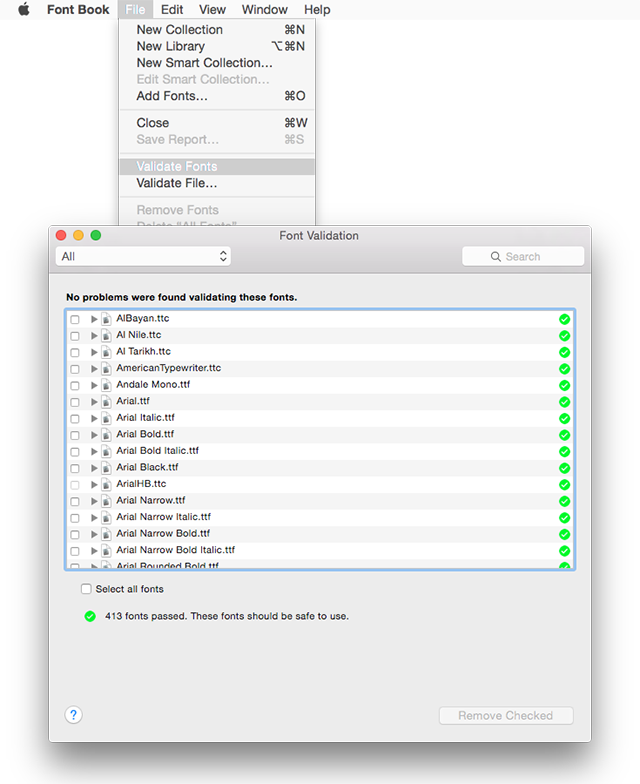The image size is (640, 784).
Task: Select New Collection in the File menu
Action: tap(217, 30)
